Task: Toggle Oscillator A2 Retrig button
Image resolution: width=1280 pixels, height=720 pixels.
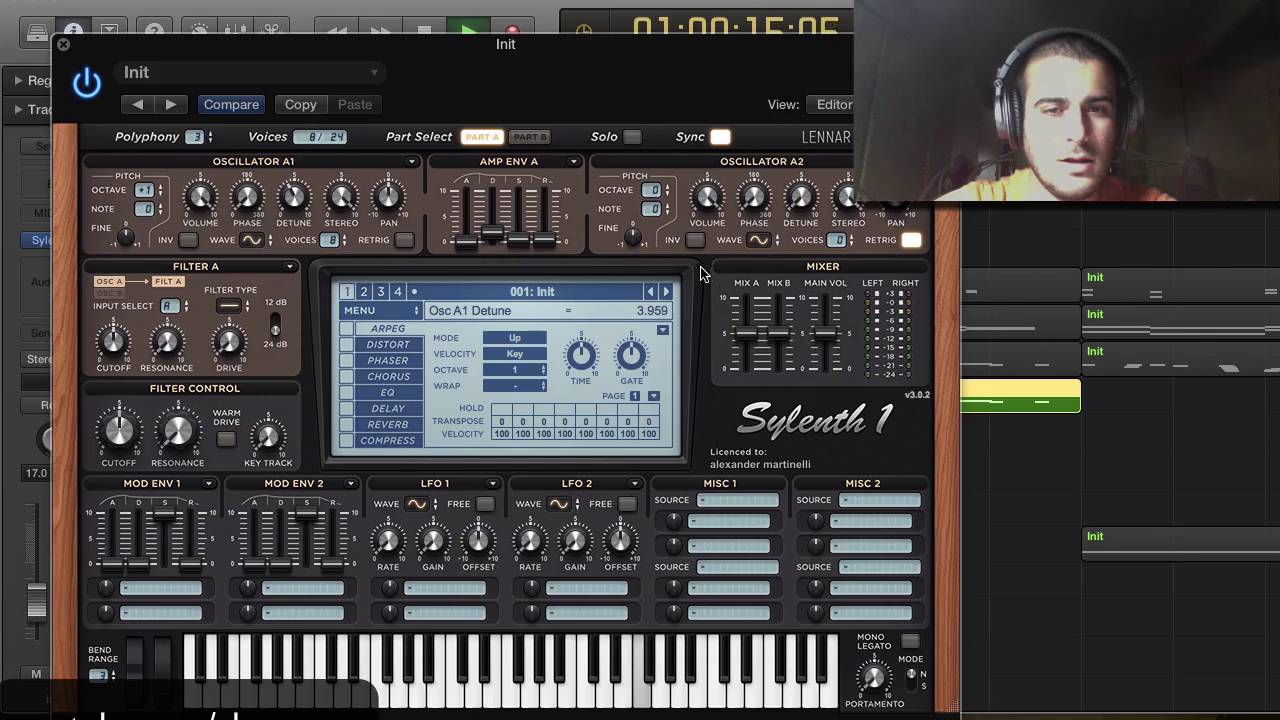Action: [911, 240]
